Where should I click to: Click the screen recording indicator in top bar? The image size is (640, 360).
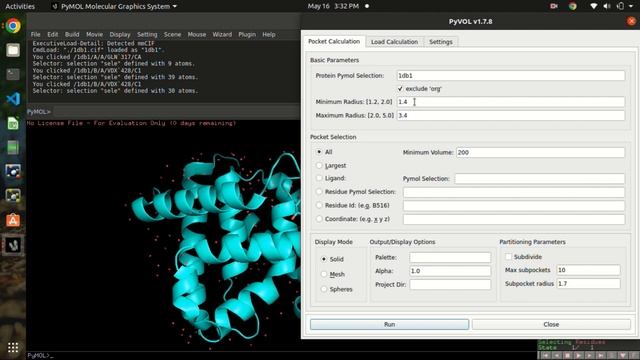(554, 6)
